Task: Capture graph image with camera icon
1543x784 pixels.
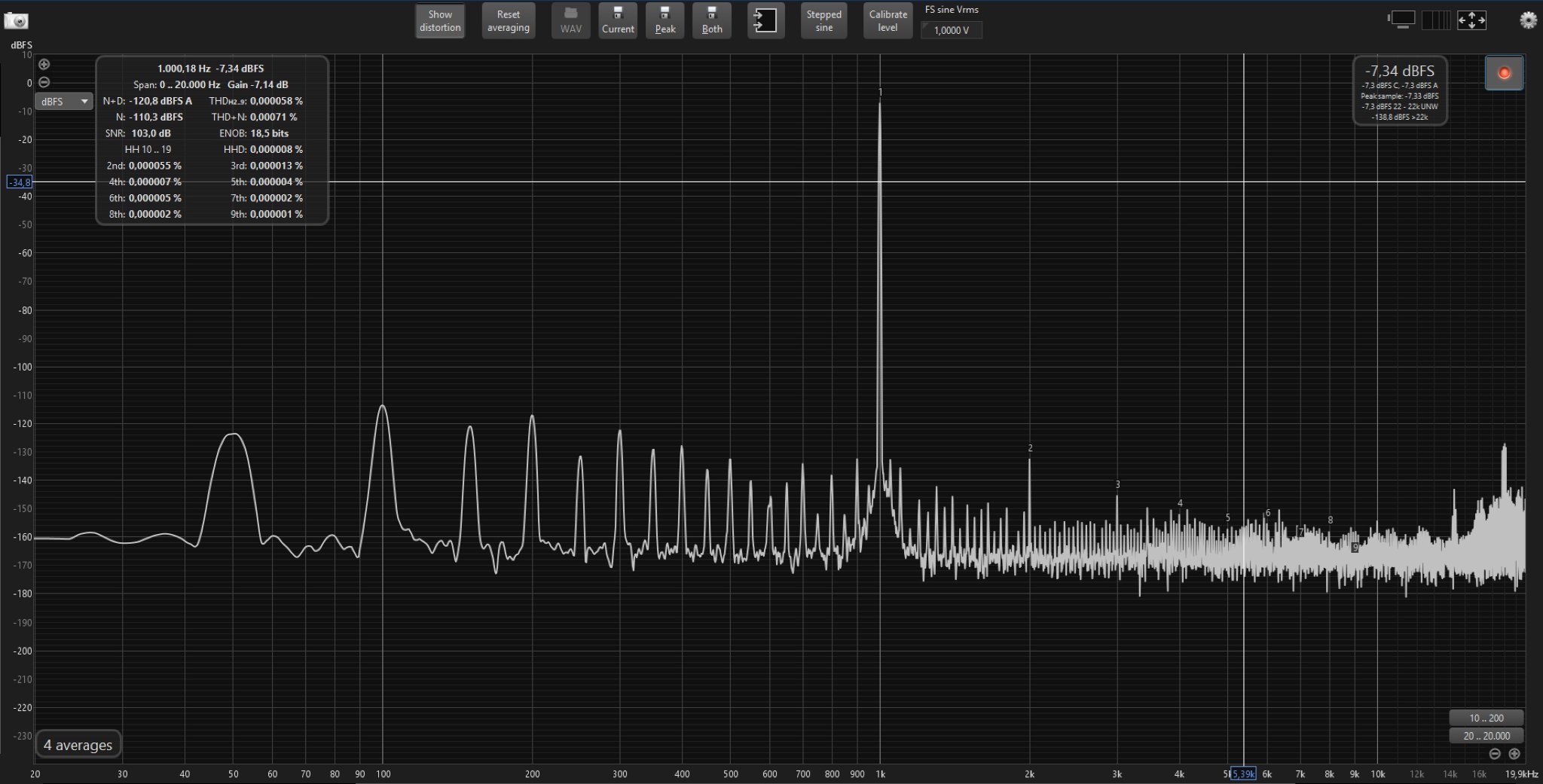Action: point(16,20)
